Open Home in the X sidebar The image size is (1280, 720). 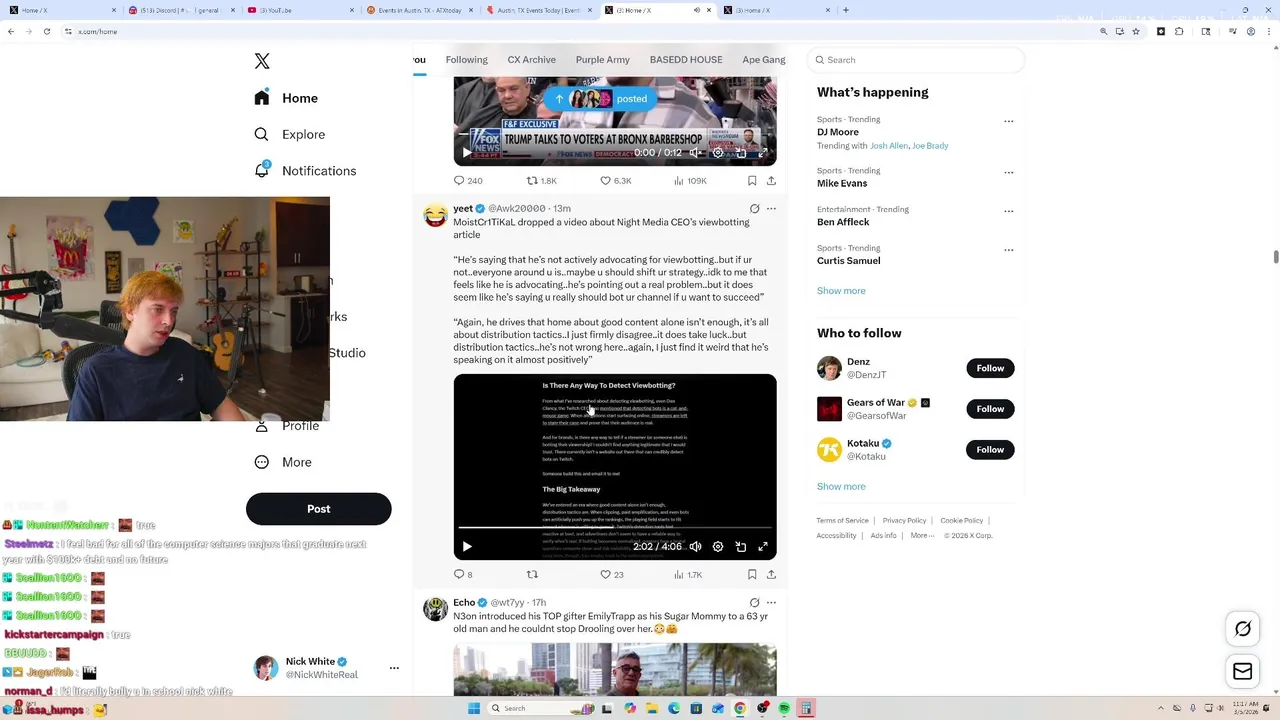288,98
